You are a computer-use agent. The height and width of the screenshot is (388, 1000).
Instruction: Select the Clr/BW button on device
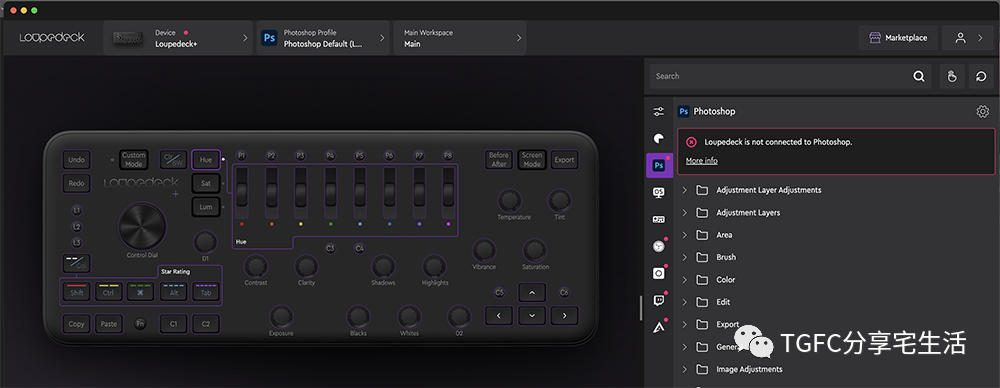click(x=173, y=160)
